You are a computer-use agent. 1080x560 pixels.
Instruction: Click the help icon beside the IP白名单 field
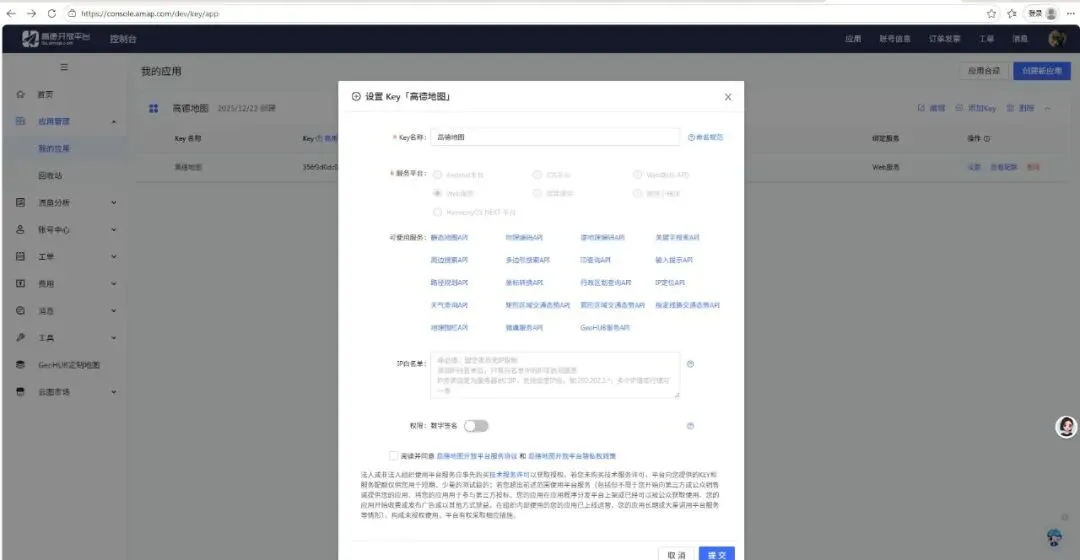[690, 364]
